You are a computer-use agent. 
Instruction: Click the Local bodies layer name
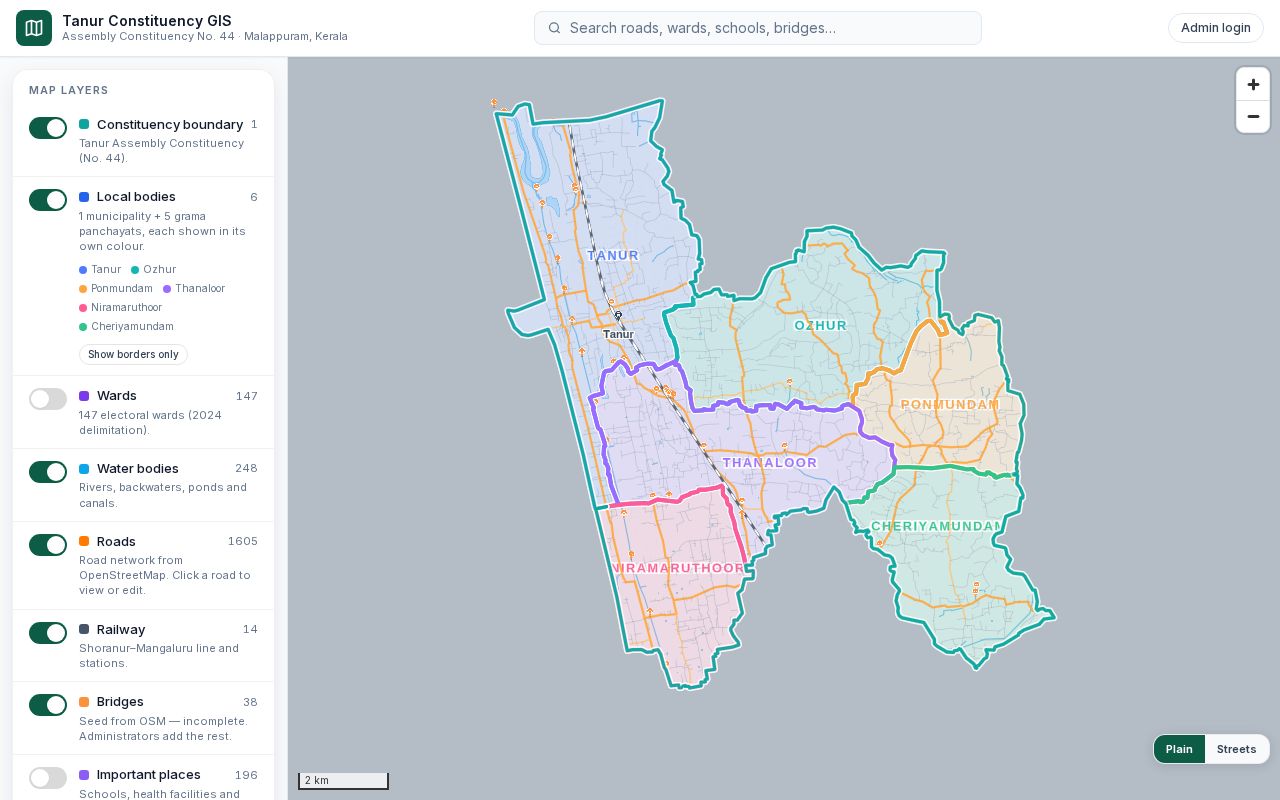tap(136, 197)
